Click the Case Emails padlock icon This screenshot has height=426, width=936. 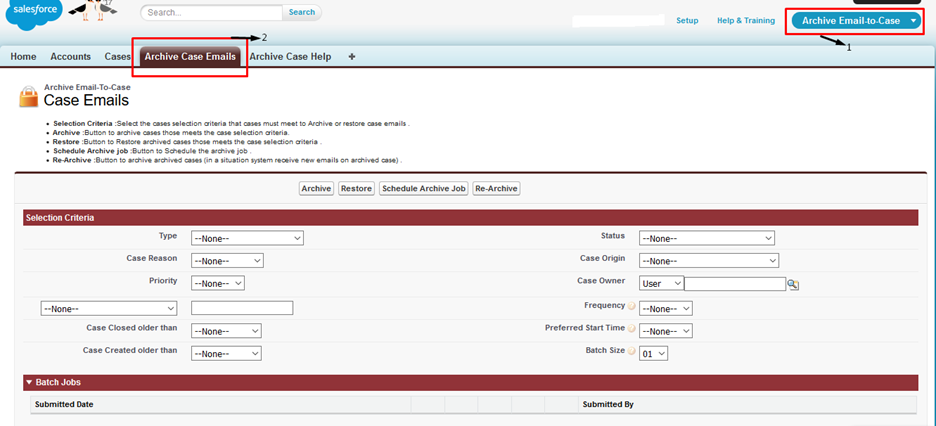pyautogui.click(x=28, y=97)
